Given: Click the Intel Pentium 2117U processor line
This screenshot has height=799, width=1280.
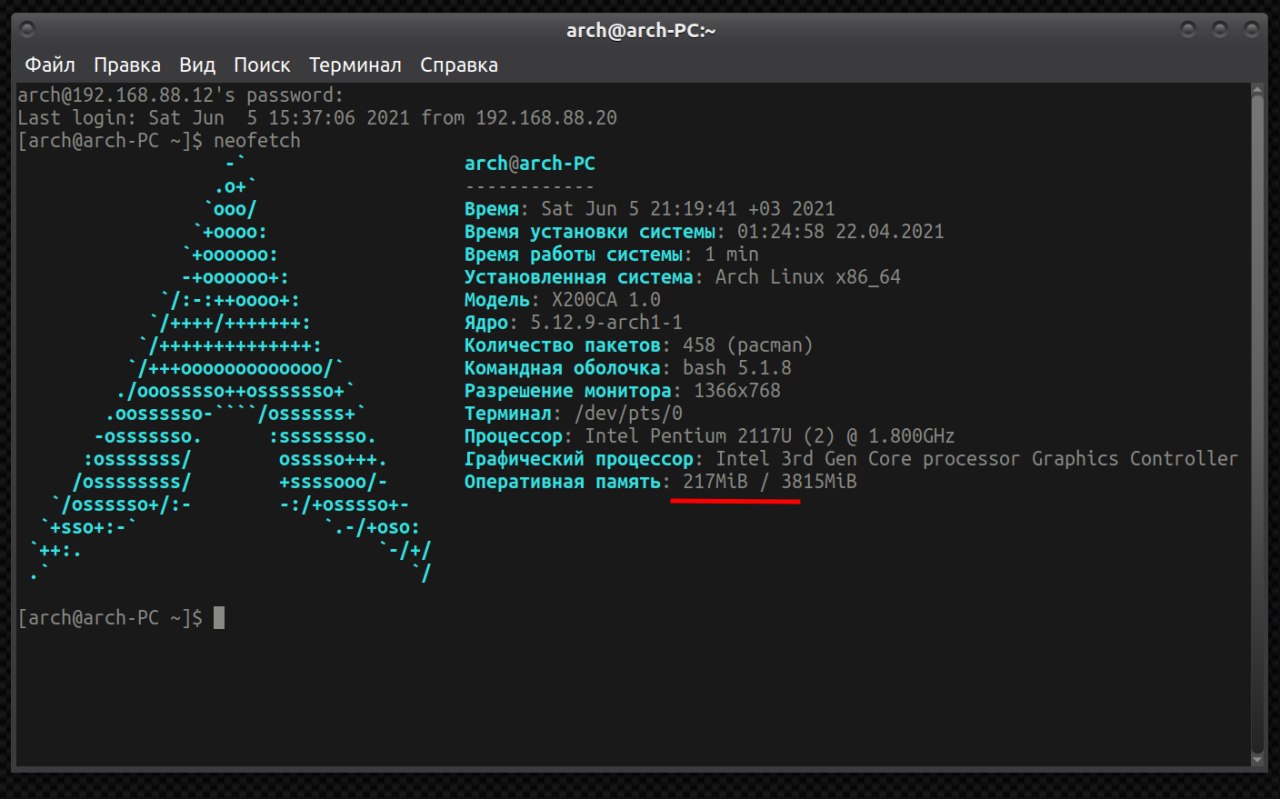Looking at the screenshot, I should (710, 437).
